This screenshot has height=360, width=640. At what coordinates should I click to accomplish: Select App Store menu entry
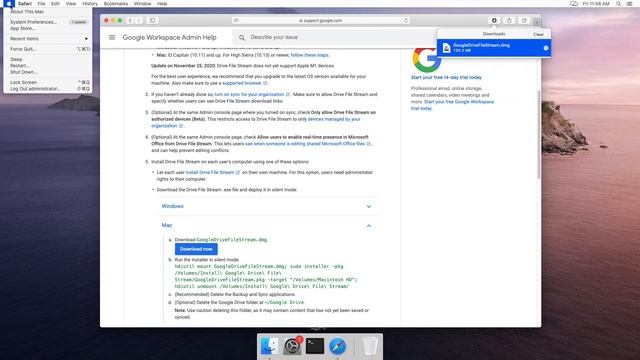48,29
